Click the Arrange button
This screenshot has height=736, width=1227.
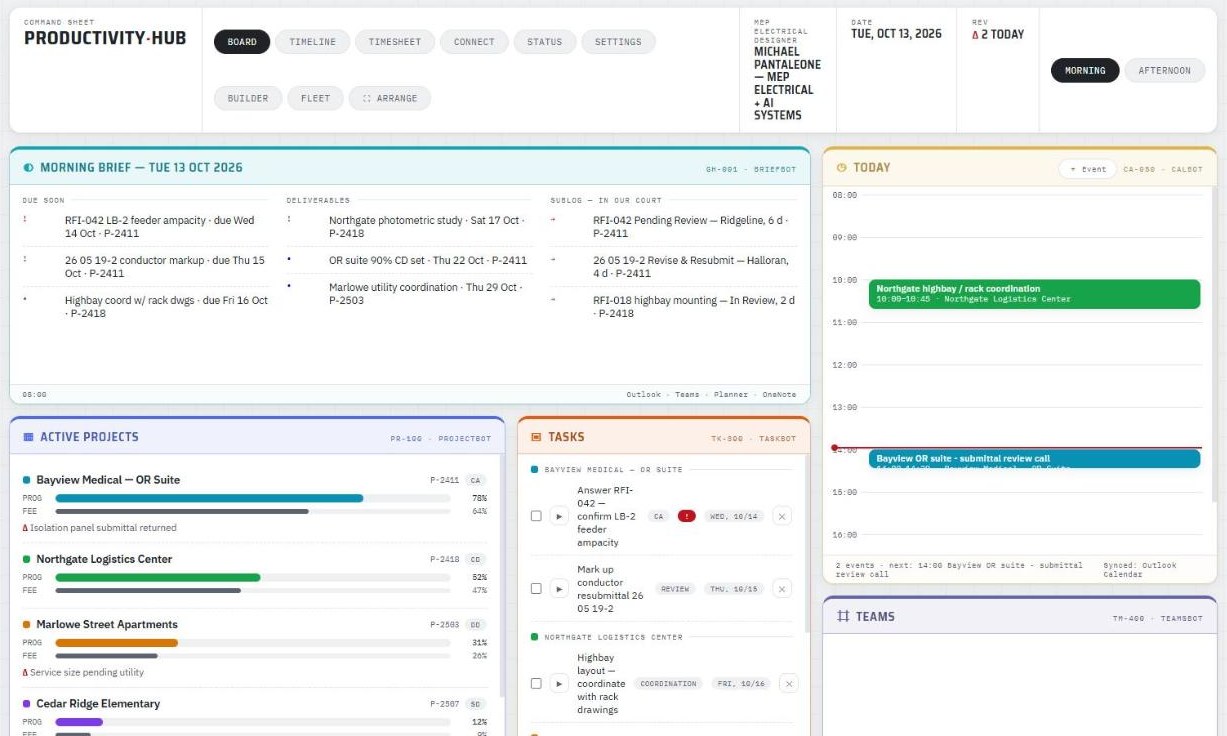390,98
